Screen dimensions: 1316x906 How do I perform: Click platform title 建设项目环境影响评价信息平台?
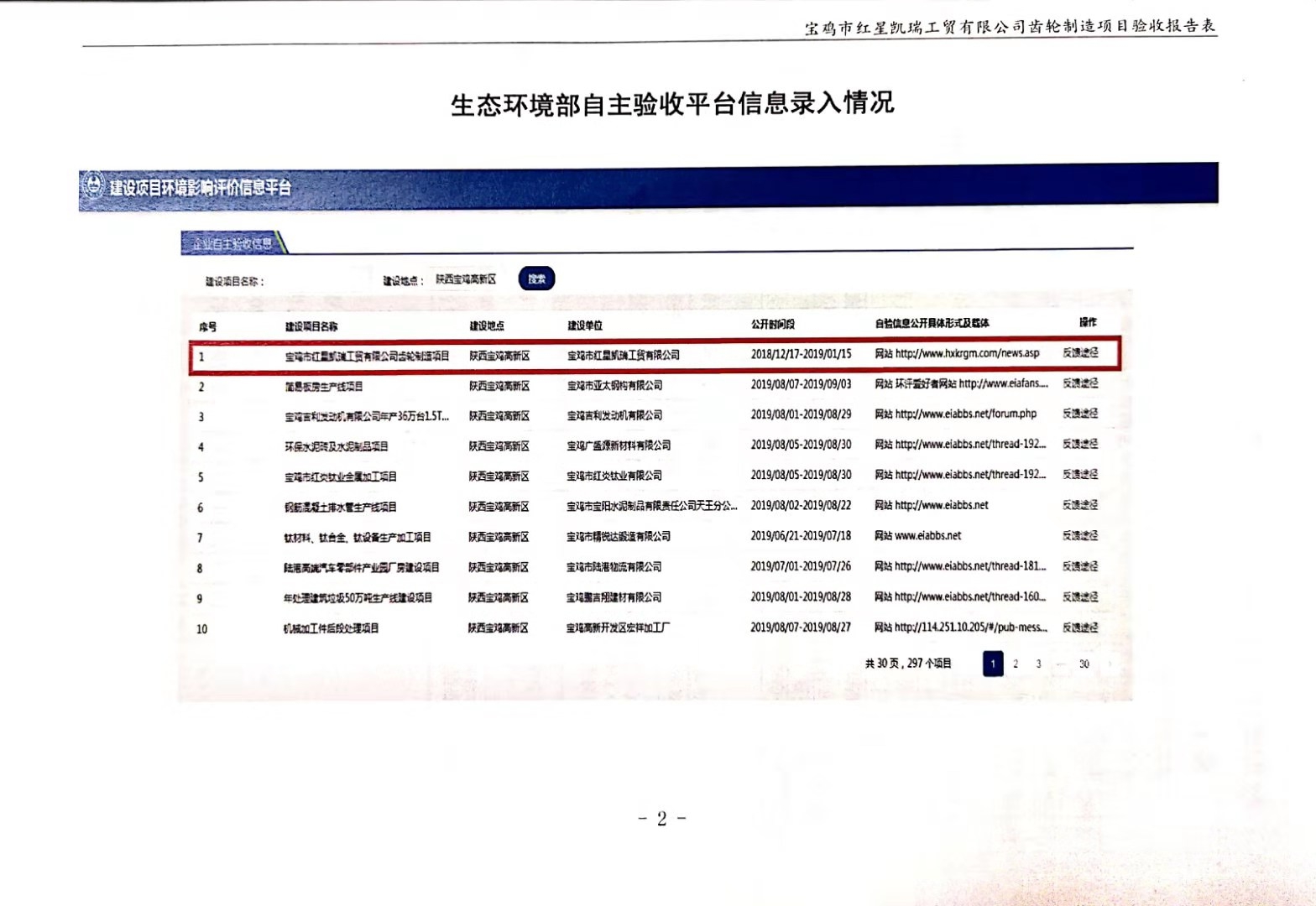pyautogui.click(x=200, y=187)
